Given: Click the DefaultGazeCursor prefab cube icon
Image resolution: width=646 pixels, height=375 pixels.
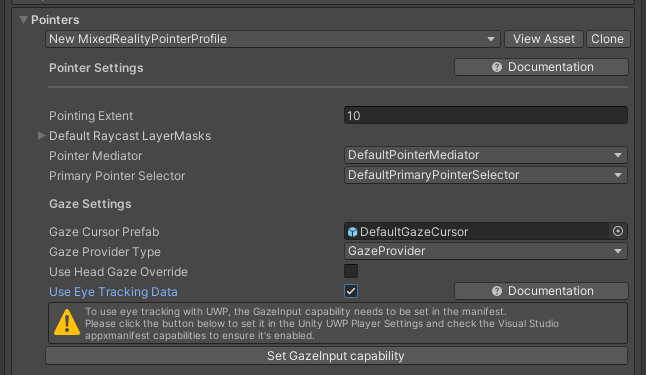Looking at the screenshot, I should (x=352, y=232).
